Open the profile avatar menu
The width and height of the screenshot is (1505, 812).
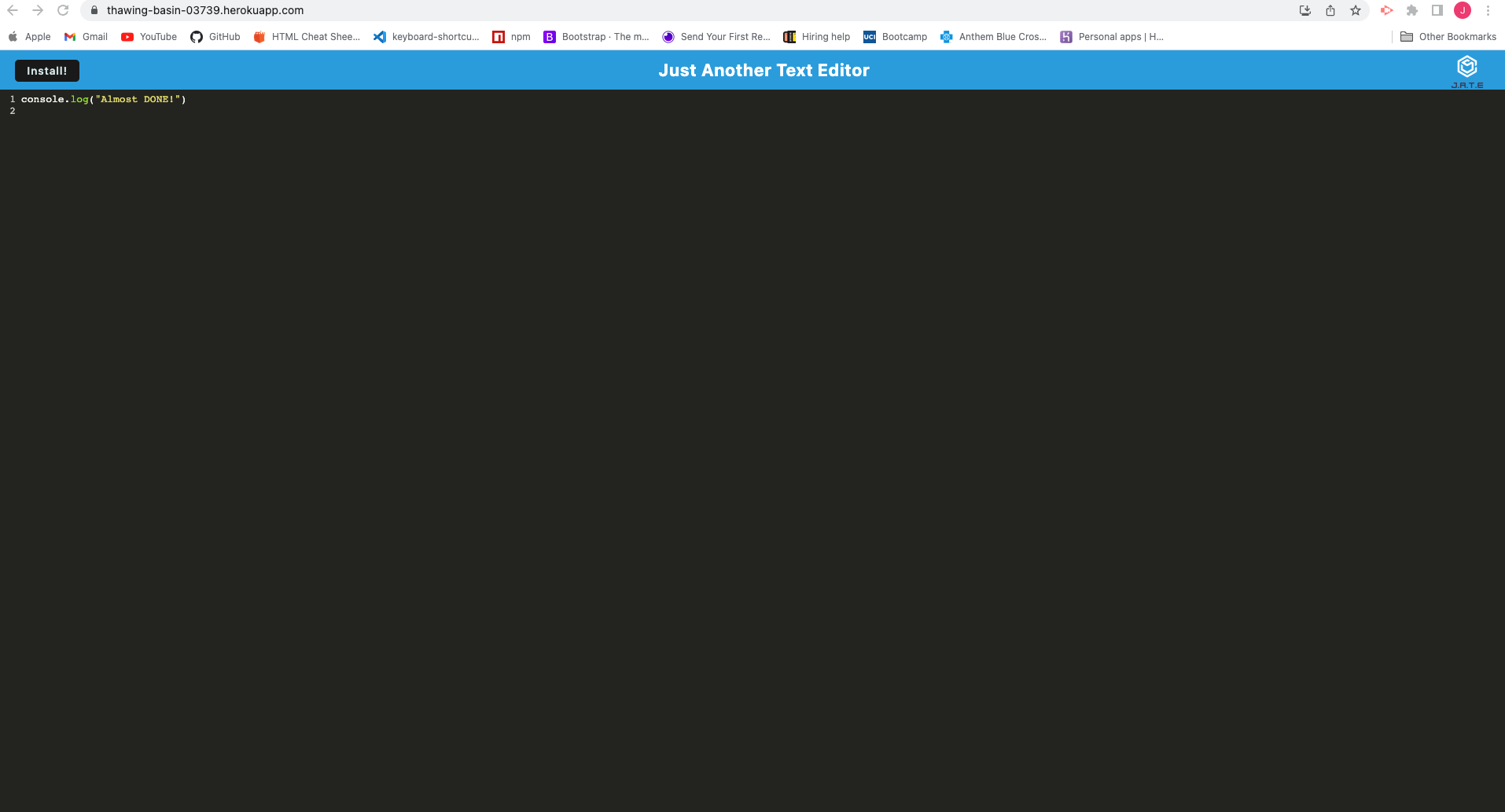1462,10
